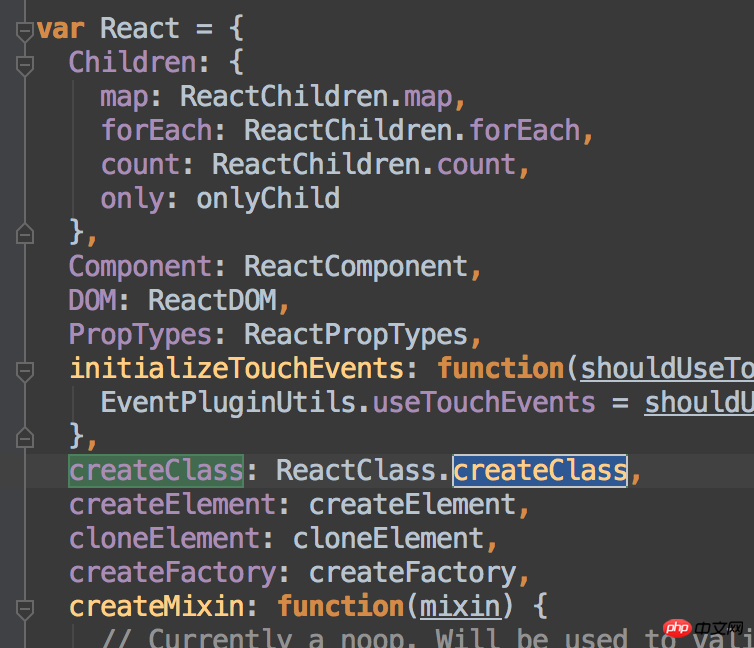754x648 pixels.
Task: Collapse the 'Children: {' fold marker
Action: [25, 65]
